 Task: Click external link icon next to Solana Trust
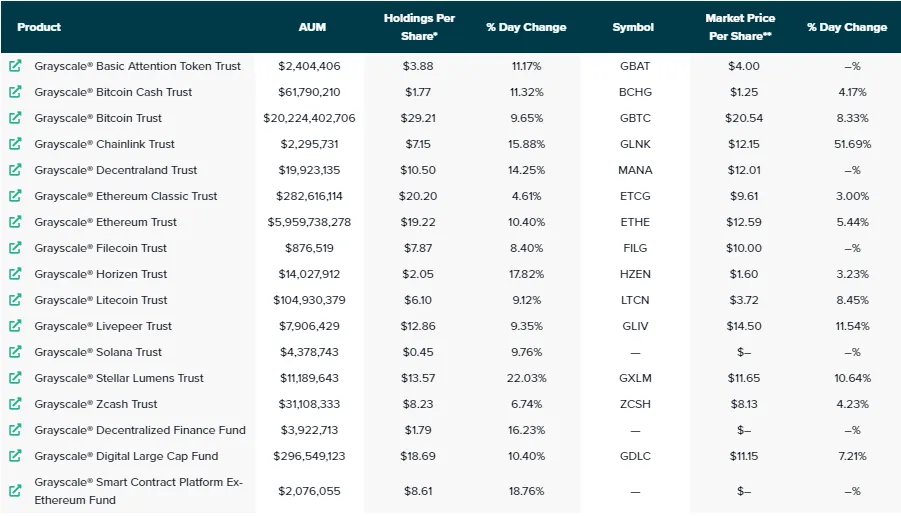[16, 352]
